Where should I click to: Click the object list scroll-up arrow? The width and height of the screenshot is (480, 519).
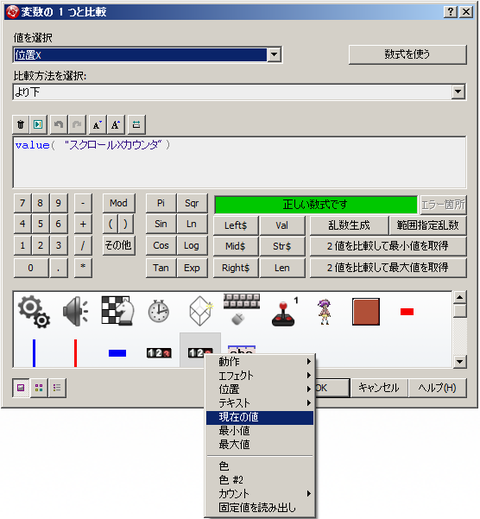coord(460,297)
